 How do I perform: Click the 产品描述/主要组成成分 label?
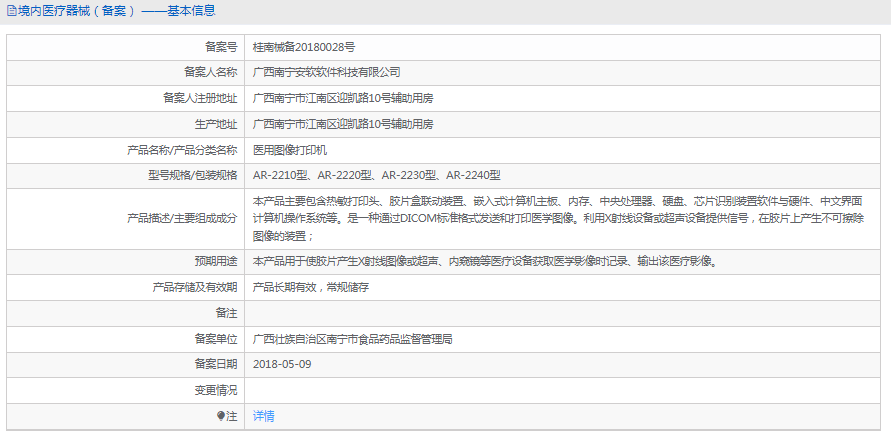point(182,219)
